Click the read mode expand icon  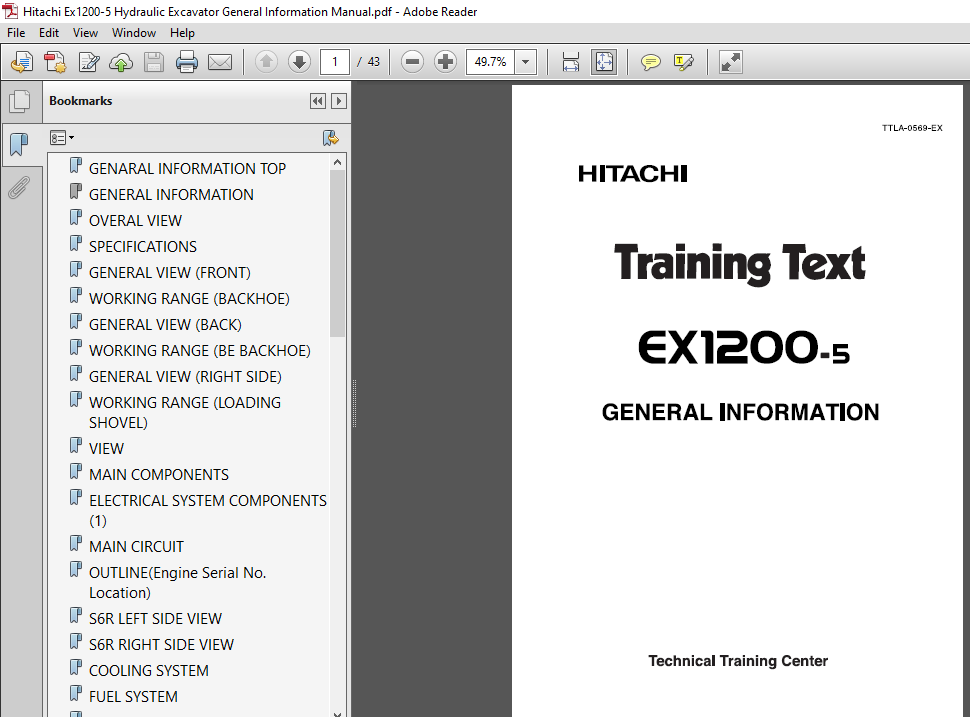point(731,62)
